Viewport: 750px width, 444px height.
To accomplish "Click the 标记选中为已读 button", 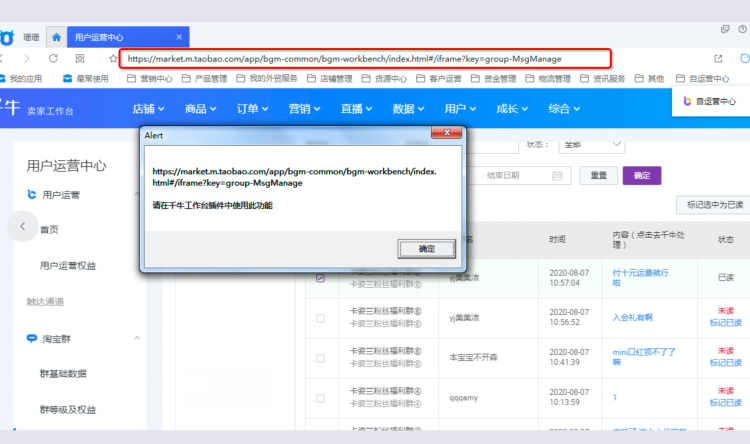I will (715, 205).
